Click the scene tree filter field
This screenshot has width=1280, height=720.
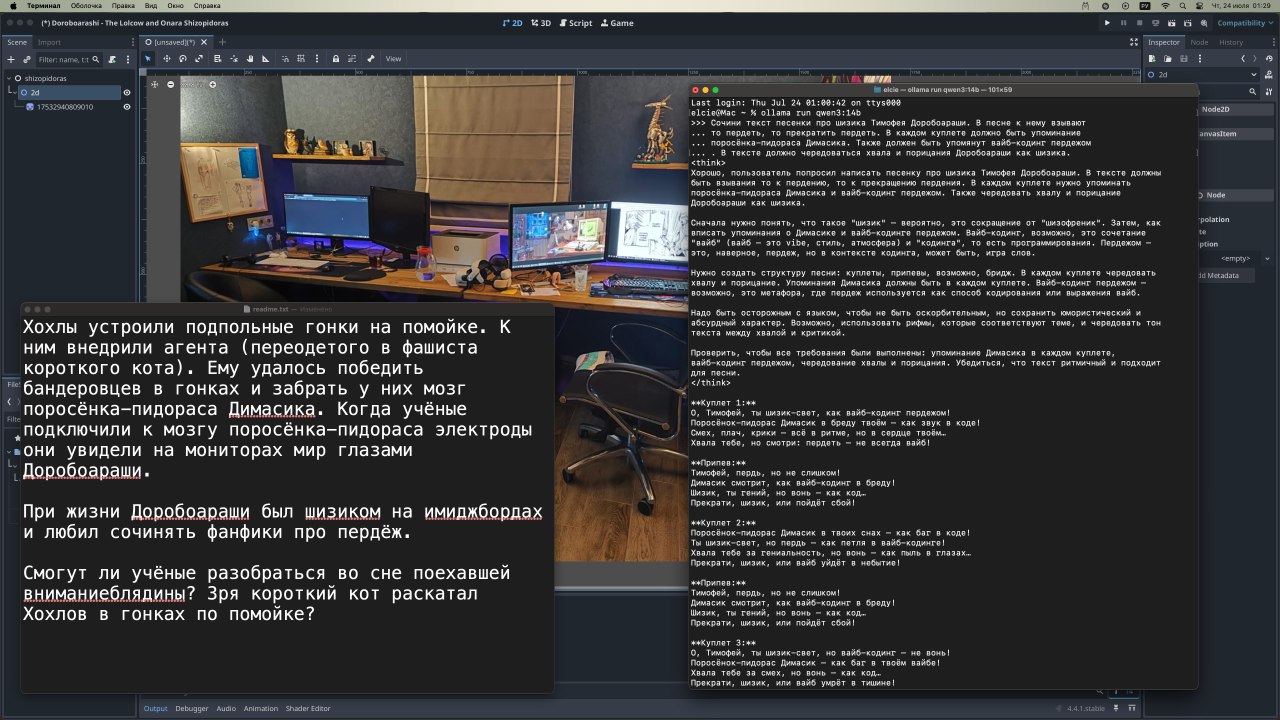tap(62, 59)
